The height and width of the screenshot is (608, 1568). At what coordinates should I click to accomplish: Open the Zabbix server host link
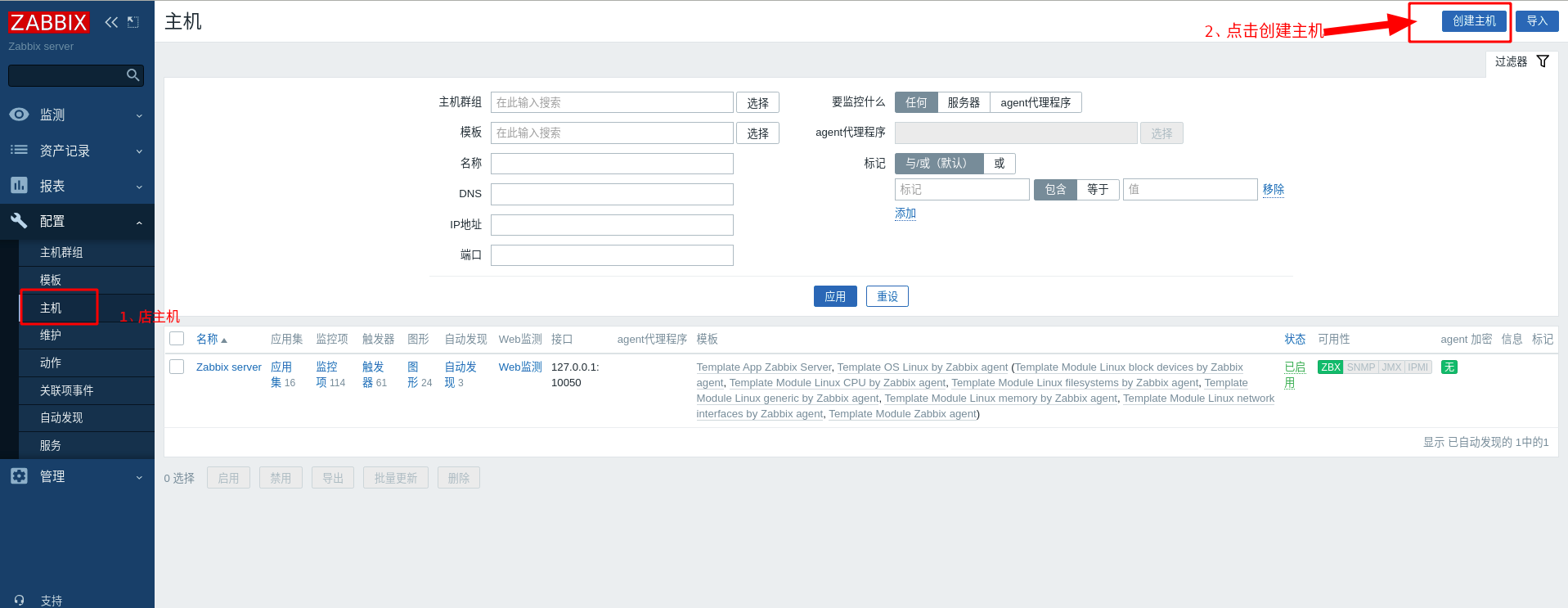(x=229, y=367)
